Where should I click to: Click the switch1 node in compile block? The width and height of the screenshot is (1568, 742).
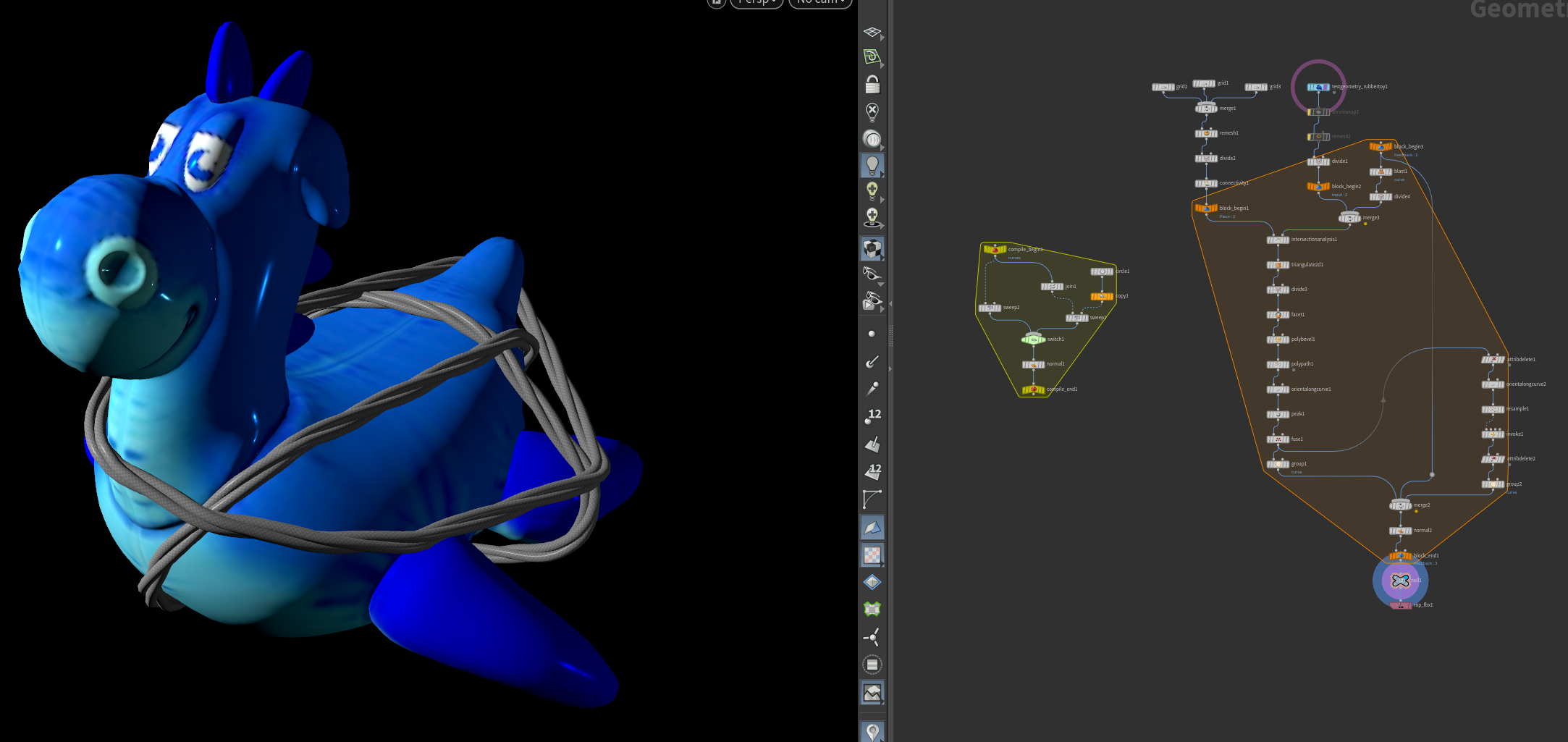pyautogui.click(x=1033, y=340)
